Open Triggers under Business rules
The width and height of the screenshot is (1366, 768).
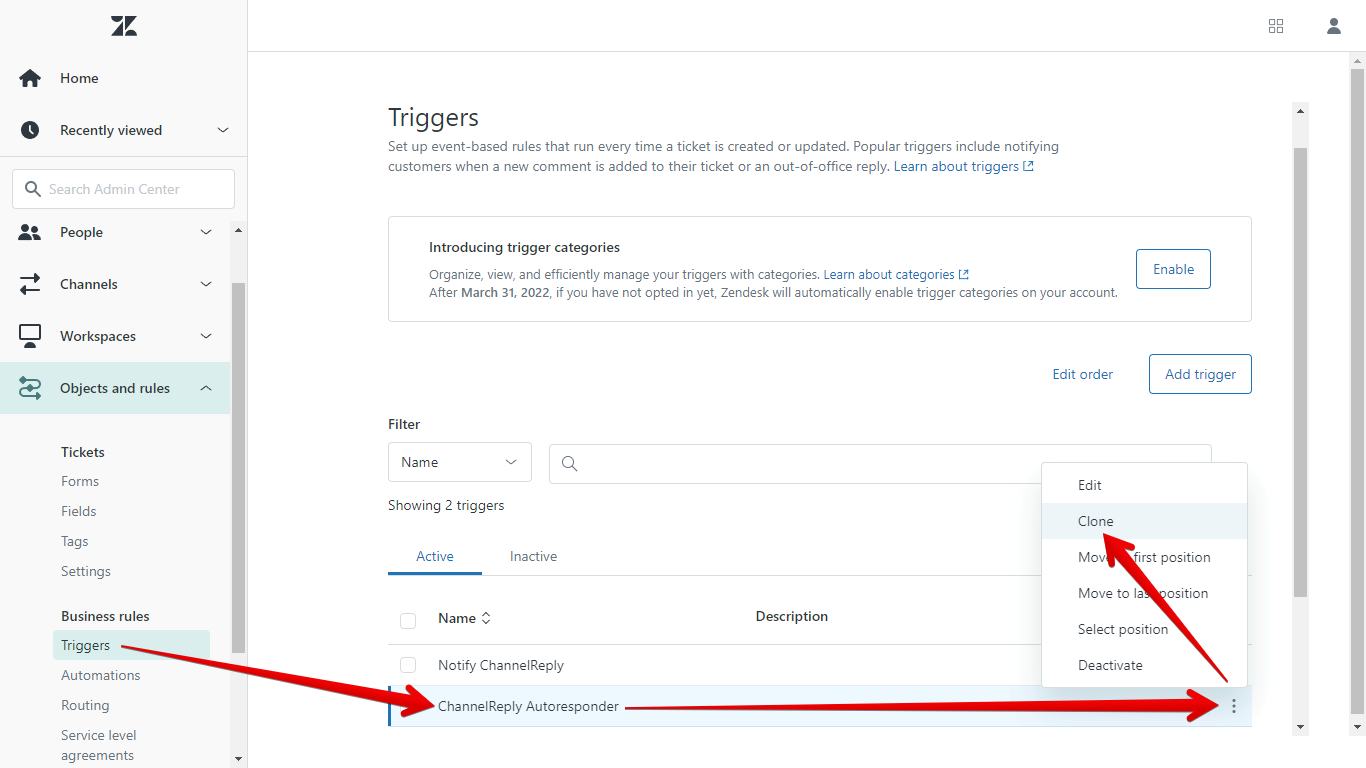pyautogui.click(x=131, y=645)
